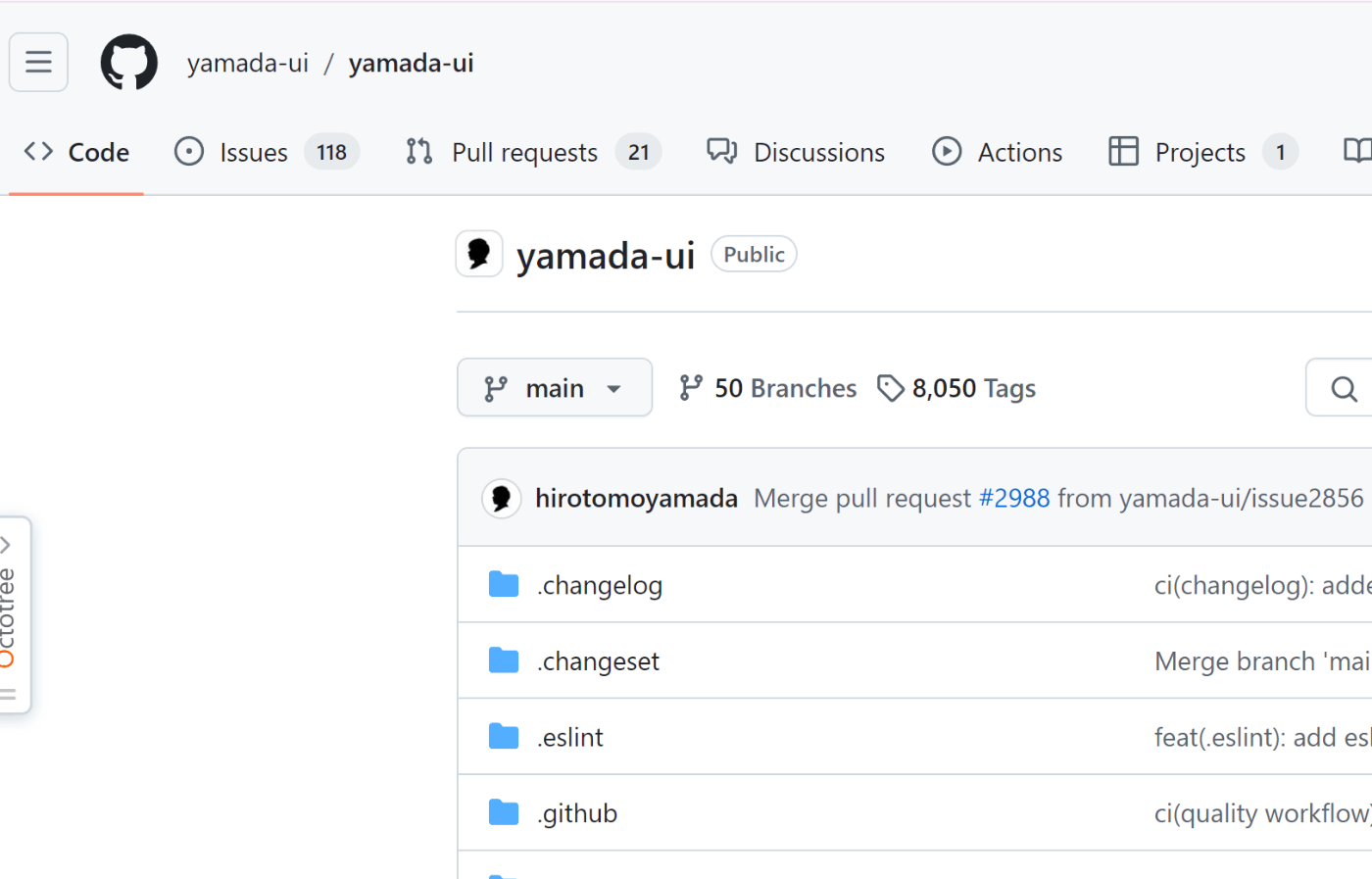Click the book icon at right of tabs
This screenshot has width=1372, height=879.
click(1357, 151)
